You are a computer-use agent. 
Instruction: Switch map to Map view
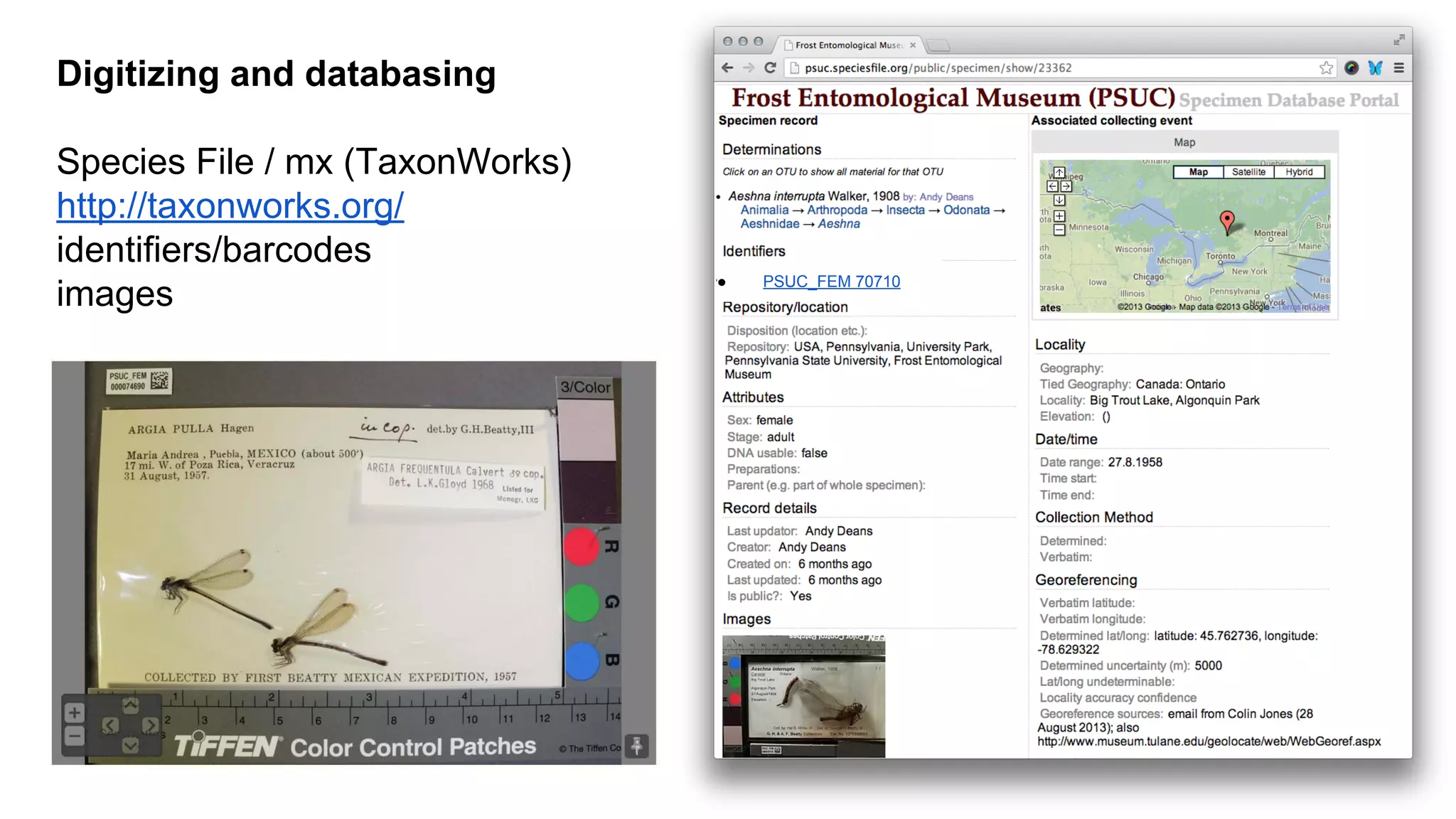tap(1198, 172)
